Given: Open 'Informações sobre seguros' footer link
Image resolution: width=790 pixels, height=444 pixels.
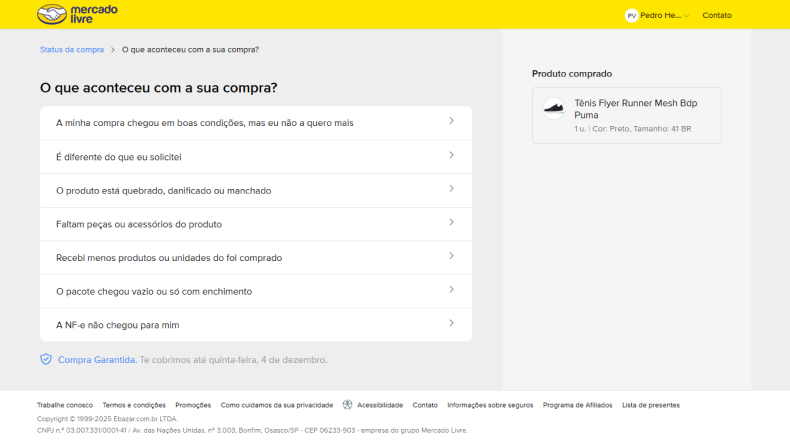Looking at the screenshot, I should pos(490,405).
